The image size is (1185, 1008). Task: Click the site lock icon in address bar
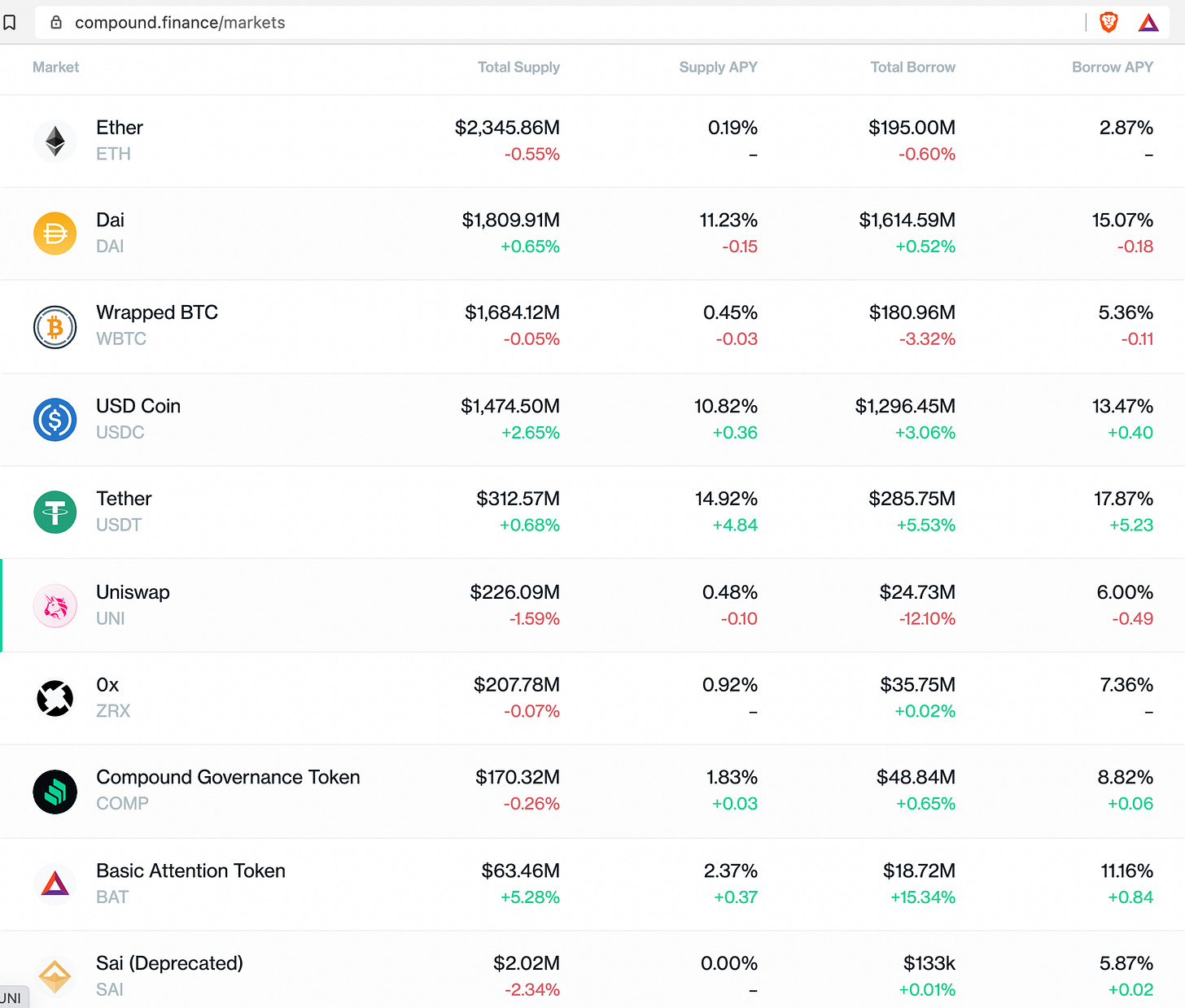56,23
